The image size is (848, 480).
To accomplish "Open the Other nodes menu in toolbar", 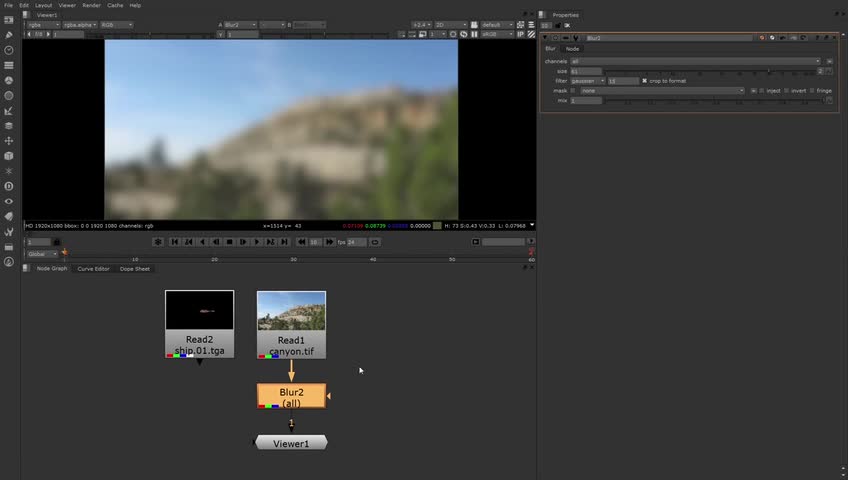I will (9, 247).
